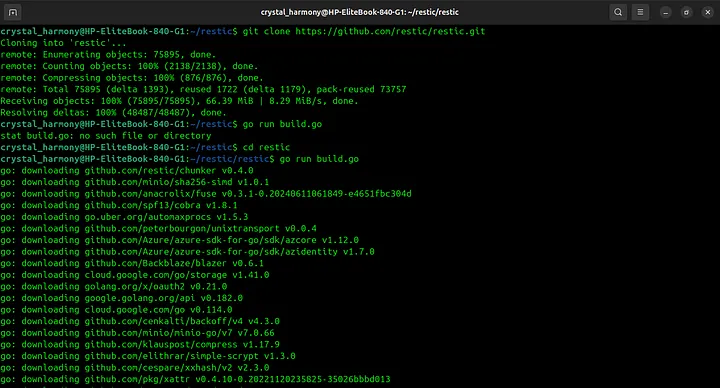Click the golang.org/x/oauth2 v0.21.0 line

(x=113, y=287)
